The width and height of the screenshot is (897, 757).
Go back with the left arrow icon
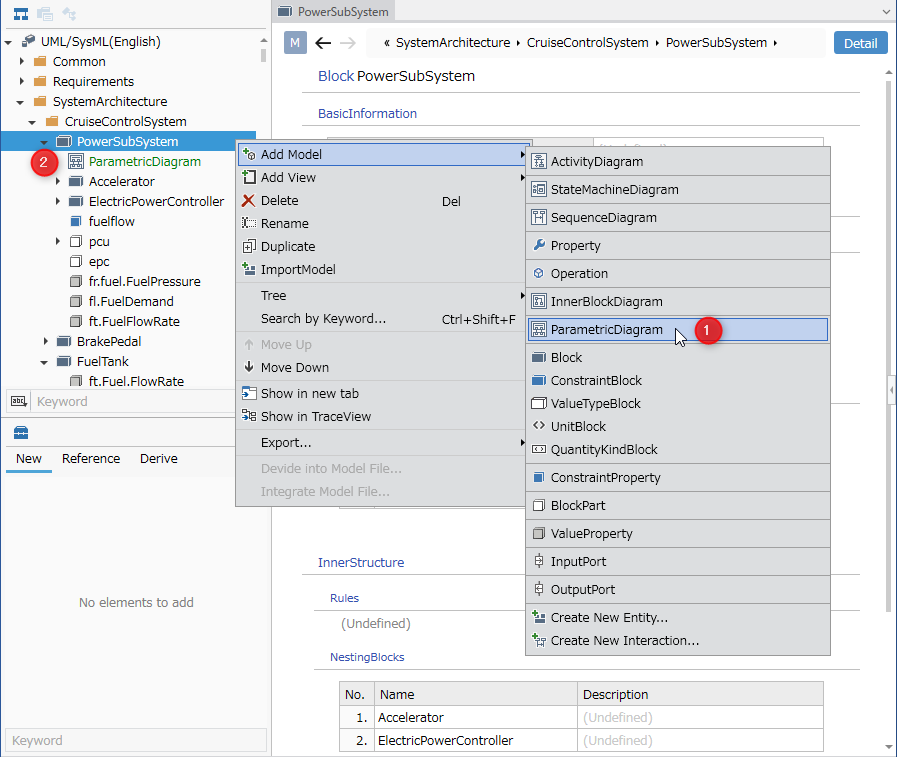click(323, 43)
